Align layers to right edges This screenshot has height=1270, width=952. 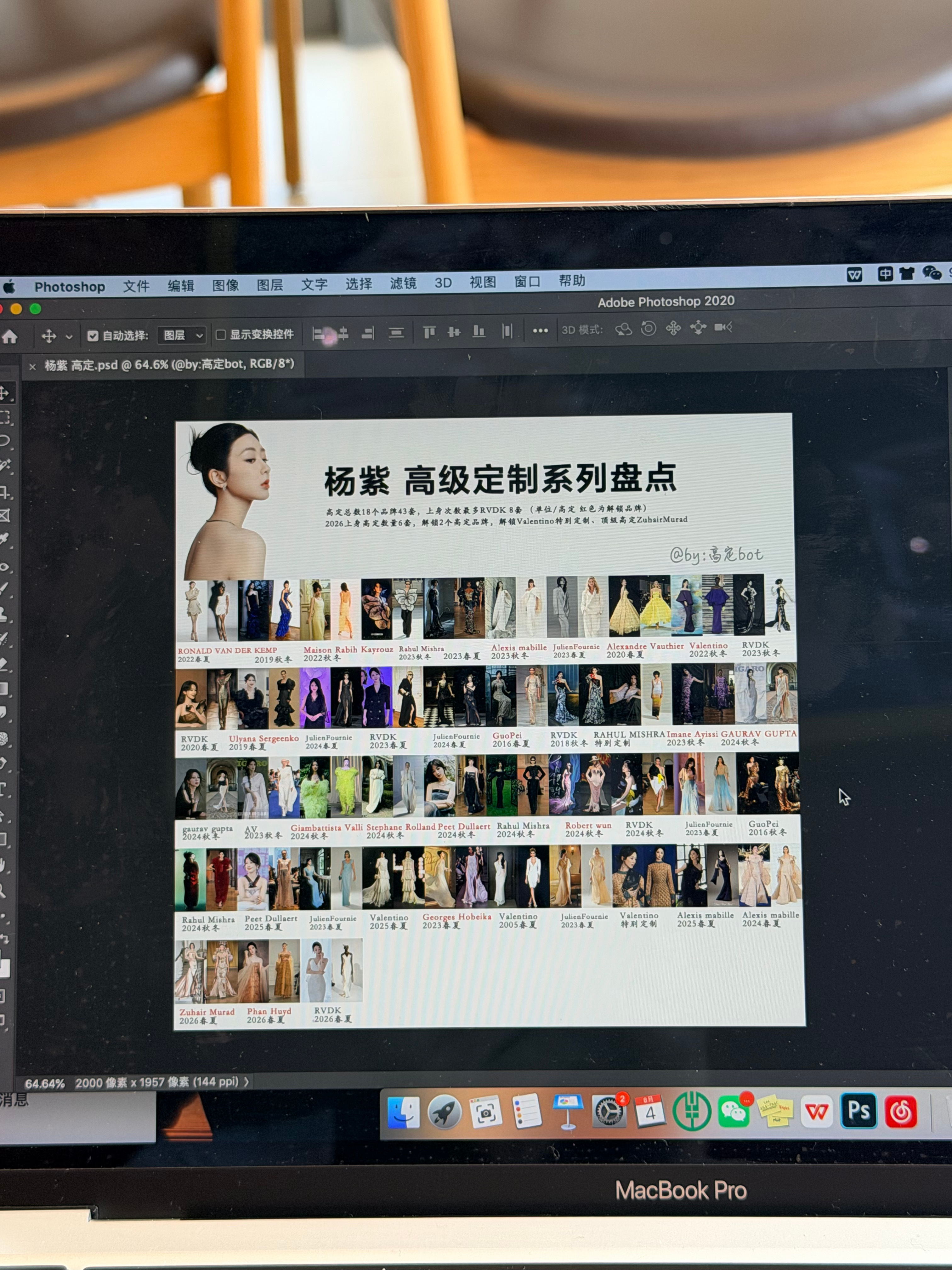click(368, 333)
